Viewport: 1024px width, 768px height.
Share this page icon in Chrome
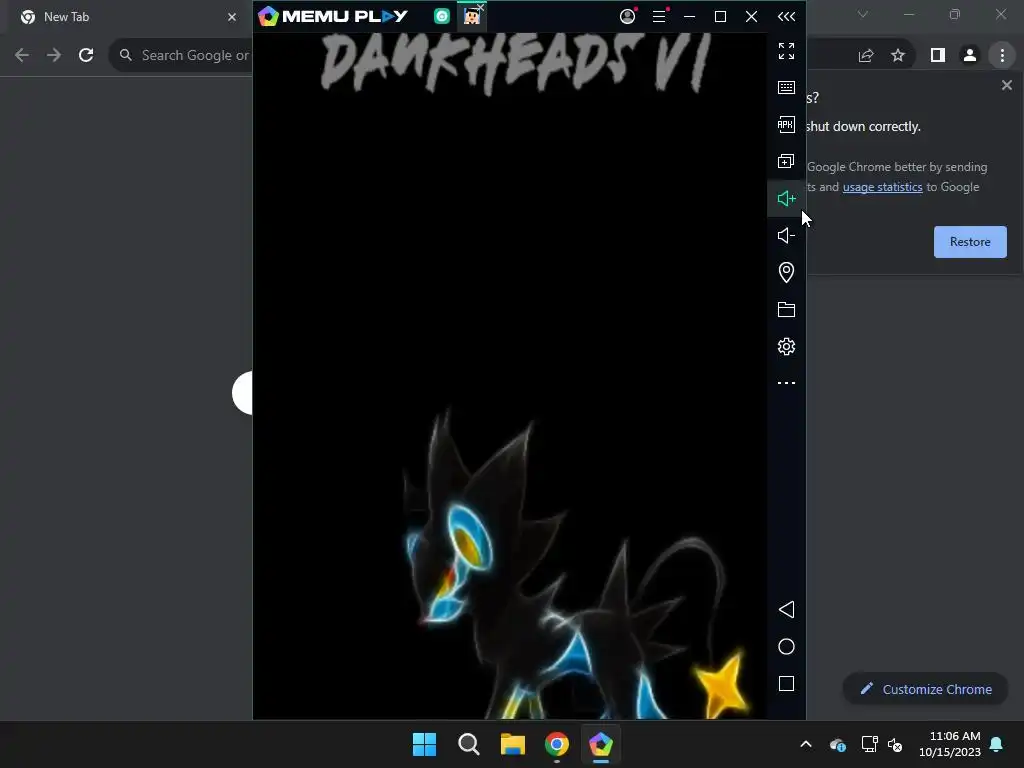[x=866, y=56]
